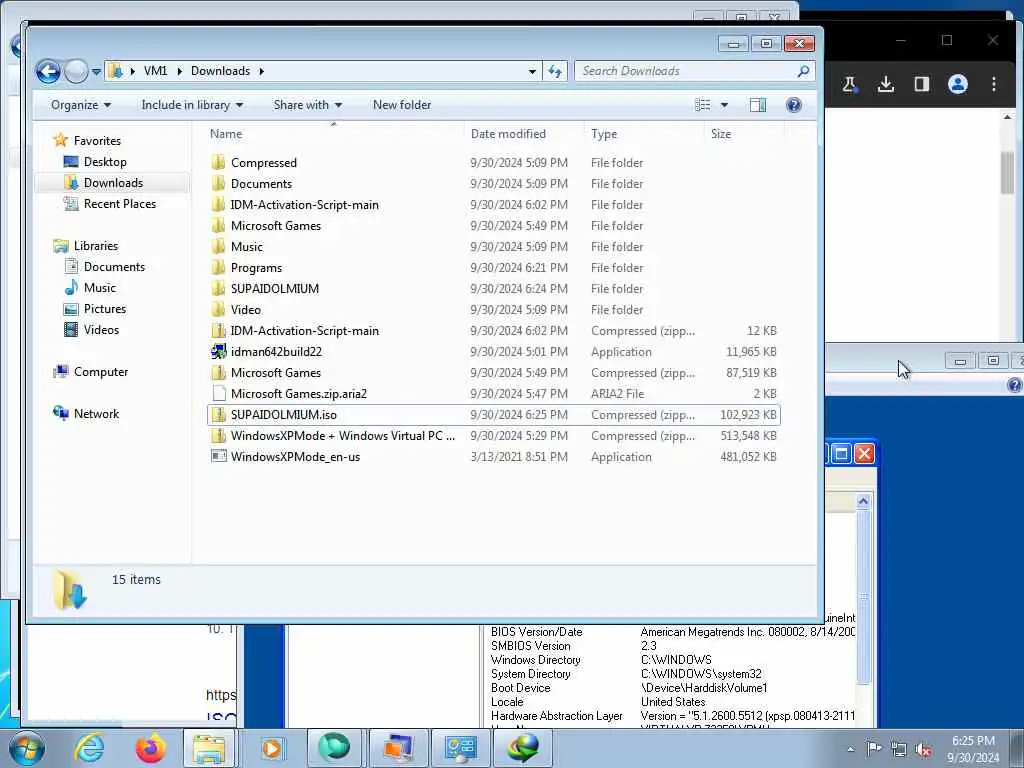The height and width of the screenshot is (768, 1024).
Task: Toggle browser side panel in background window
Action: (921, 84)
